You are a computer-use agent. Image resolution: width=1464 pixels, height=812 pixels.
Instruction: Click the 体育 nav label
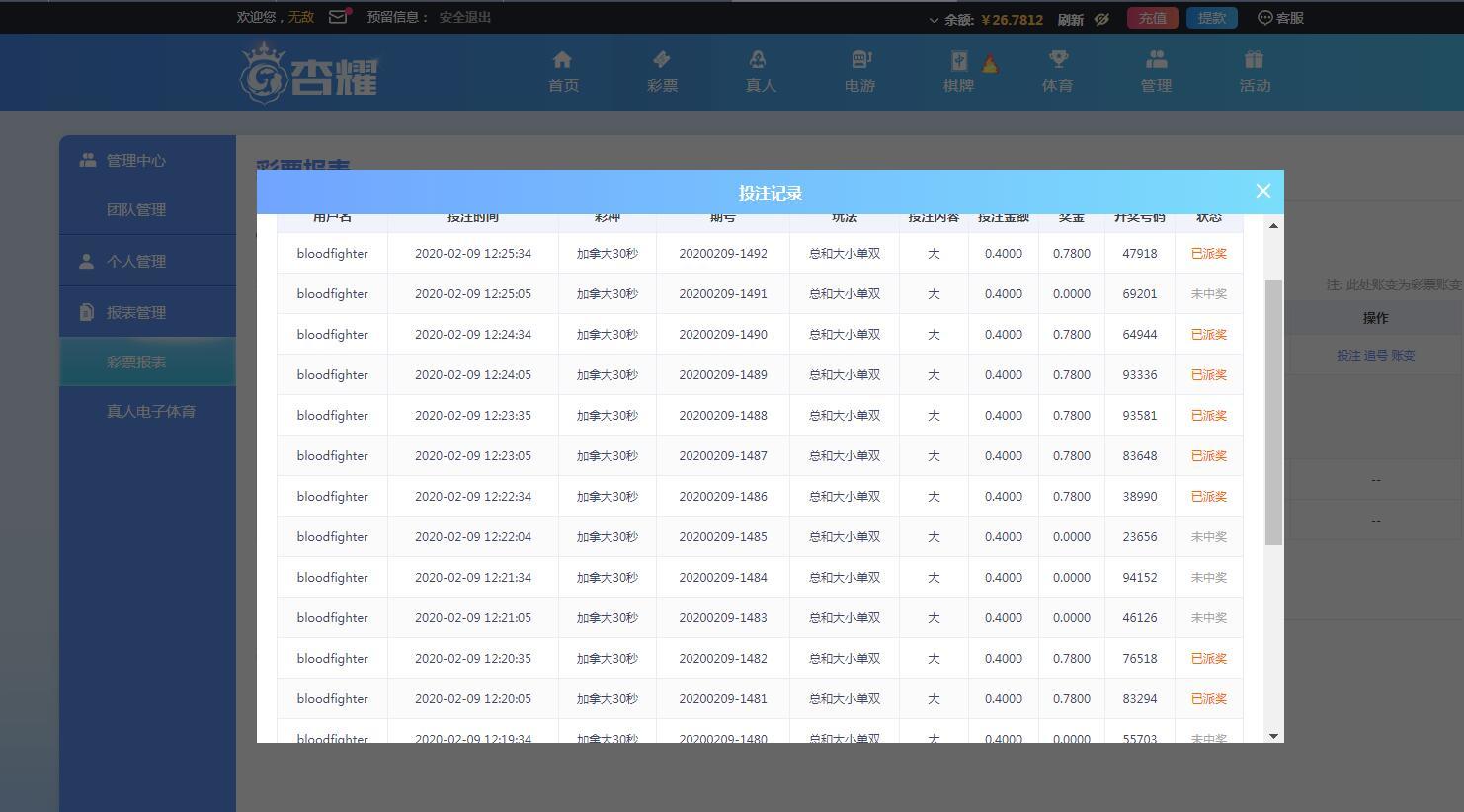click(1057, 86)
